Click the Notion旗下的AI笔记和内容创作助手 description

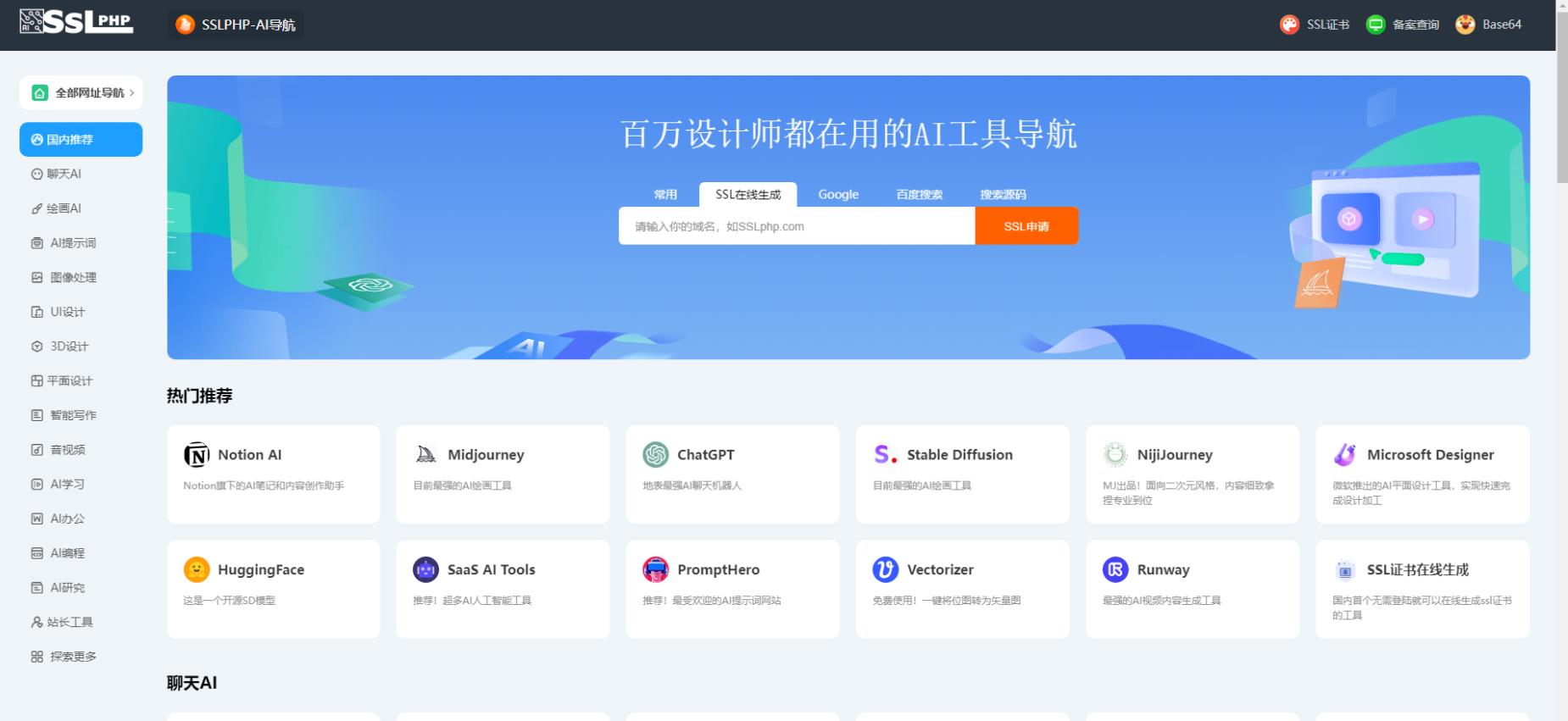(264, 485)
